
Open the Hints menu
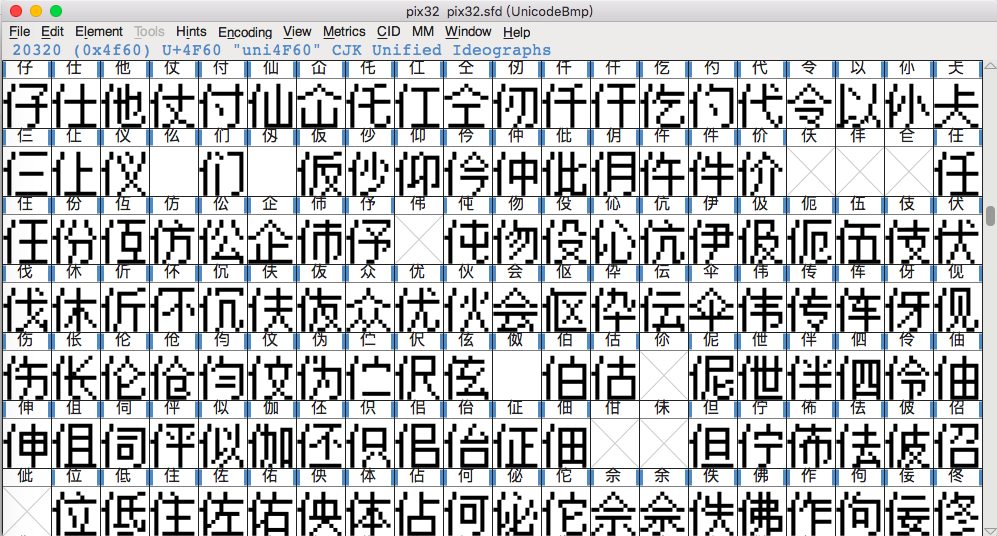(x=191, y=32)
